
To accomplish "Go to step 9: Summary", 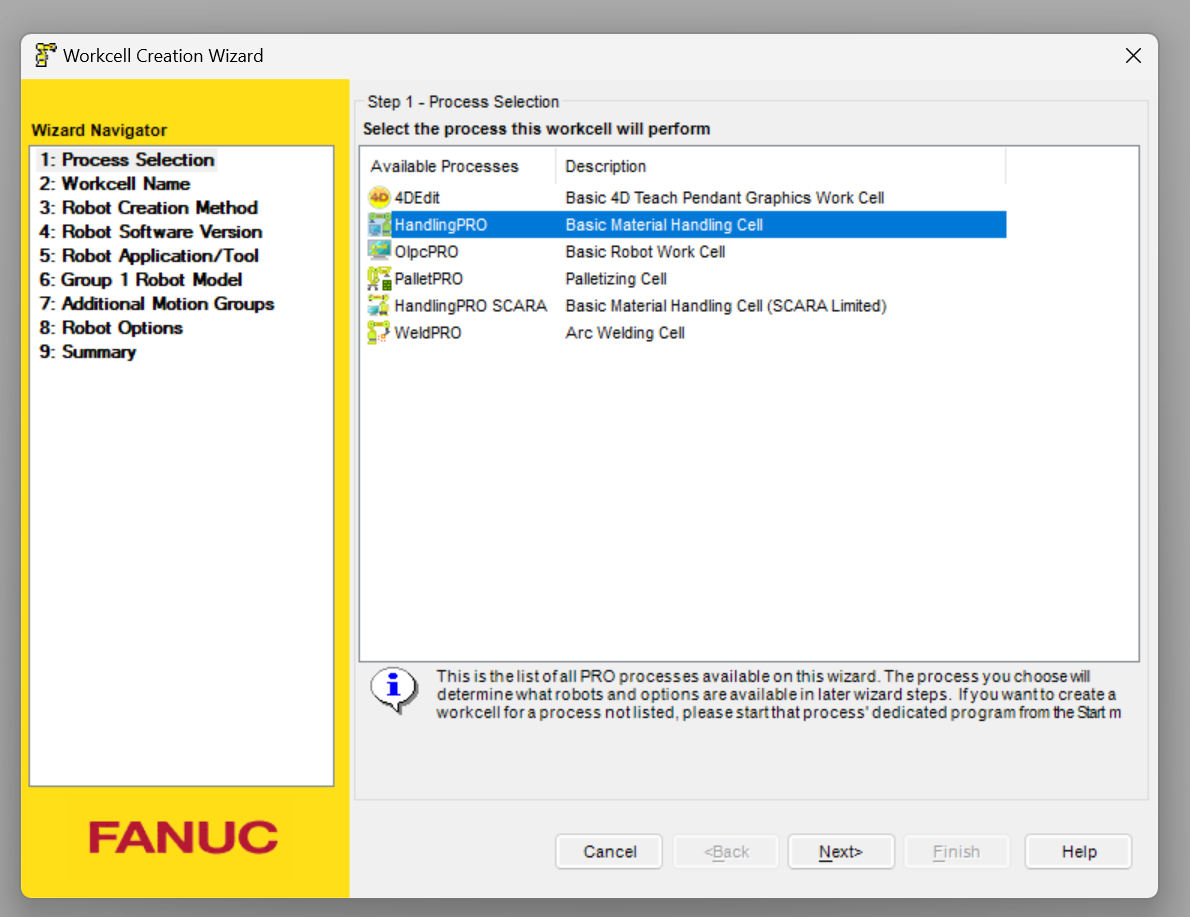I will click(x=87, y=352).
